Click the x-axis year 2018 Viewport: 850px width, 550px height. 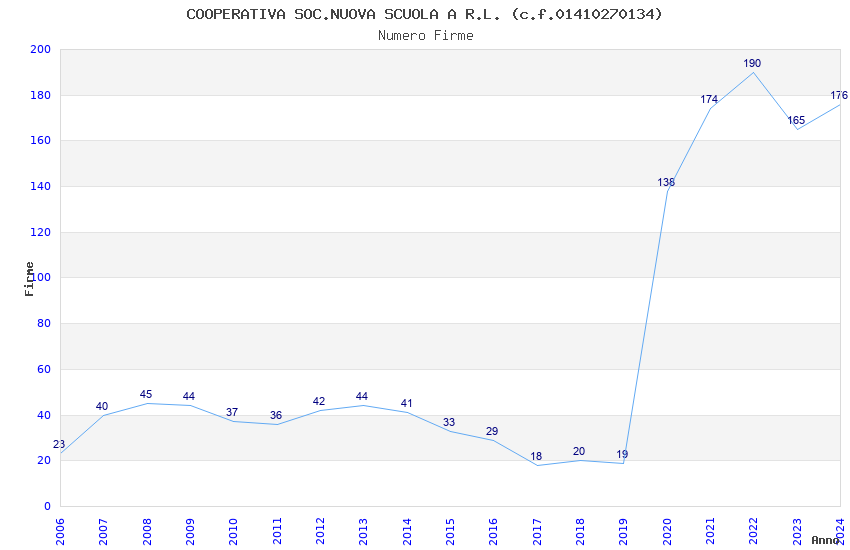tap(580, 532)
